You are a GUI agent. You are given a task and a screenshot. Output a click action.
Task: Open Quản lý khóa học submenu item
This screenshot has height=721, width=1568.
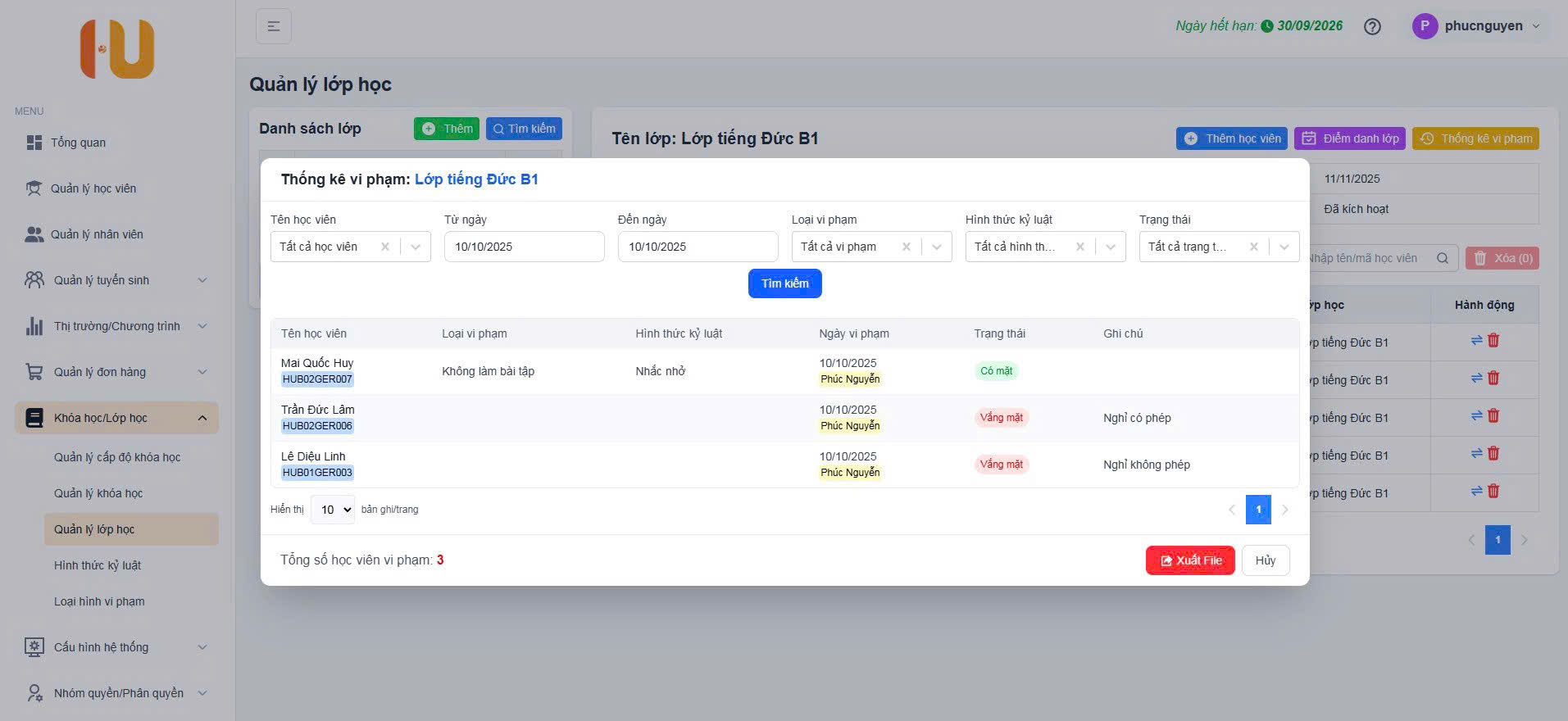[98, 493]
